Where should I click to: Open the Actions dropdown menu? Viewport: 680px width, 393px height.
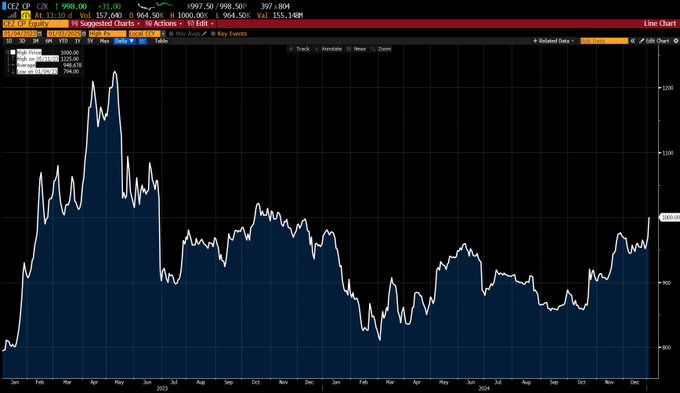(x=163, y=23)
